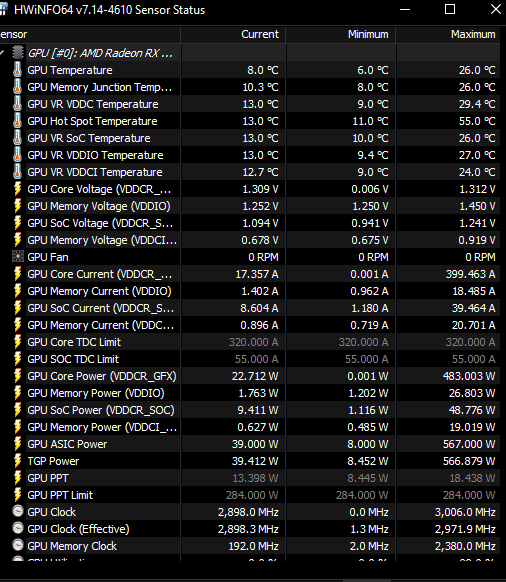Collapse the GPU [#0] AMD Radeon RX sensor group

2,53
